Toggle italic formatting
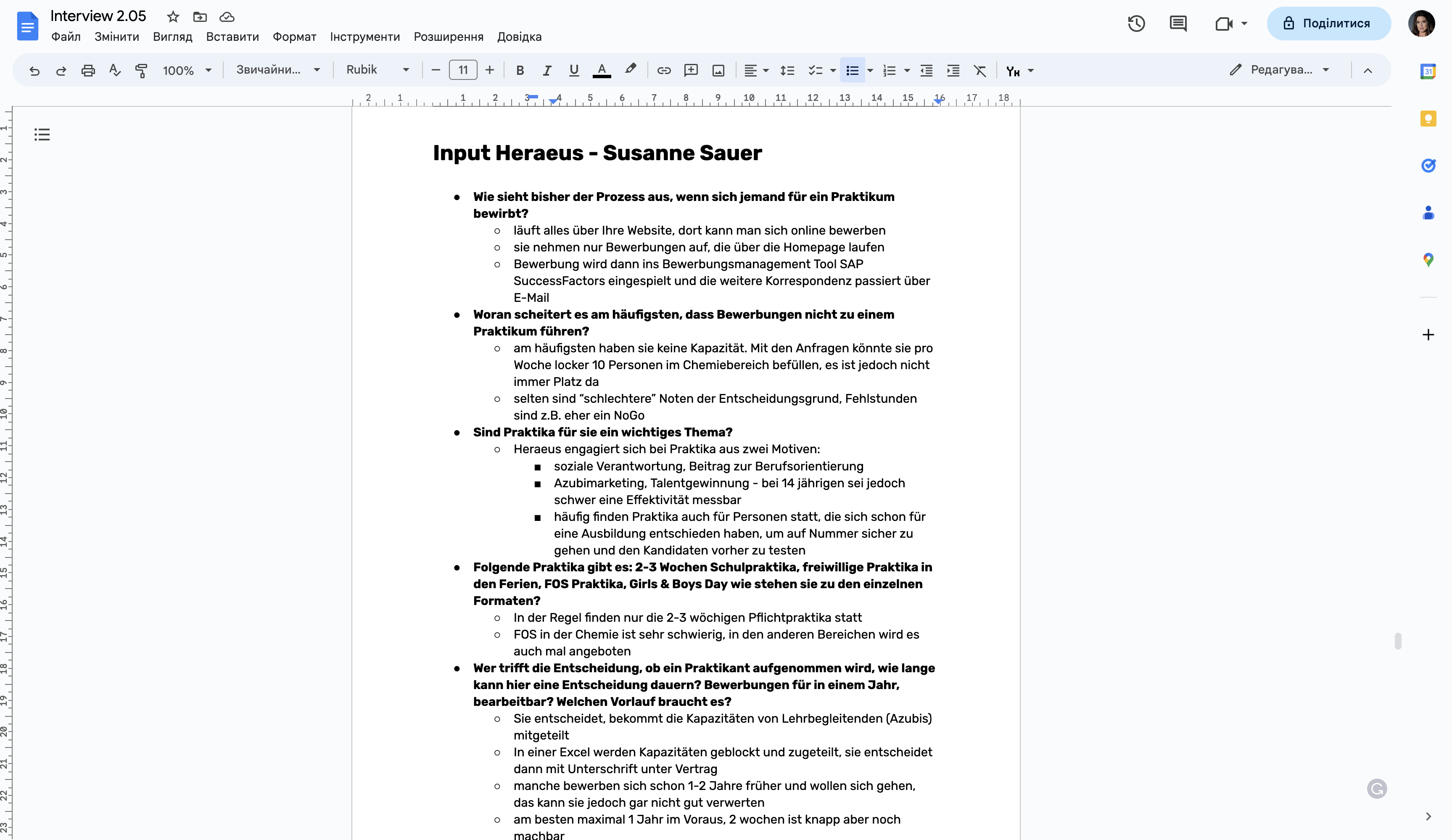 coord(547,70)
